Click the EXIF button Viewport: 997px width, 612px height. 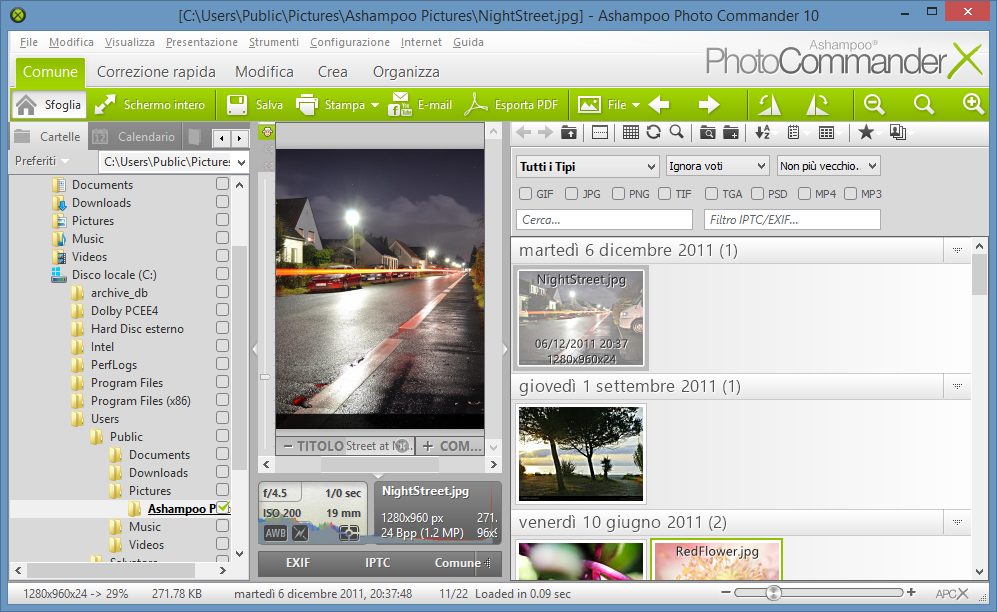(298, 562)
